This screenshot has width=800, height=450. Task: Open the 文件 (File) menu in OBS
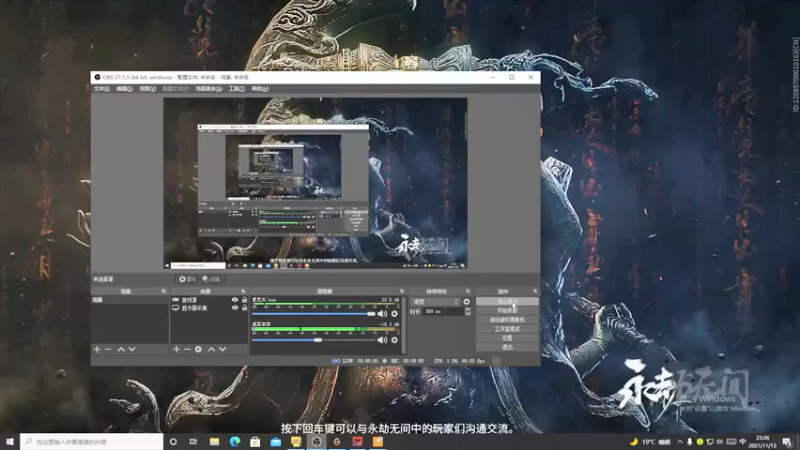102,89
